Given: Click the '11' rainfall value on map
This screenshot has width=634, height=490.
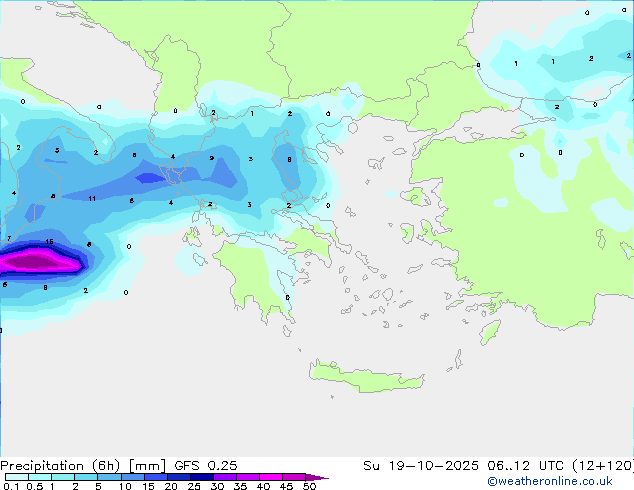Looking at the screenshot, I should (92, 199).
